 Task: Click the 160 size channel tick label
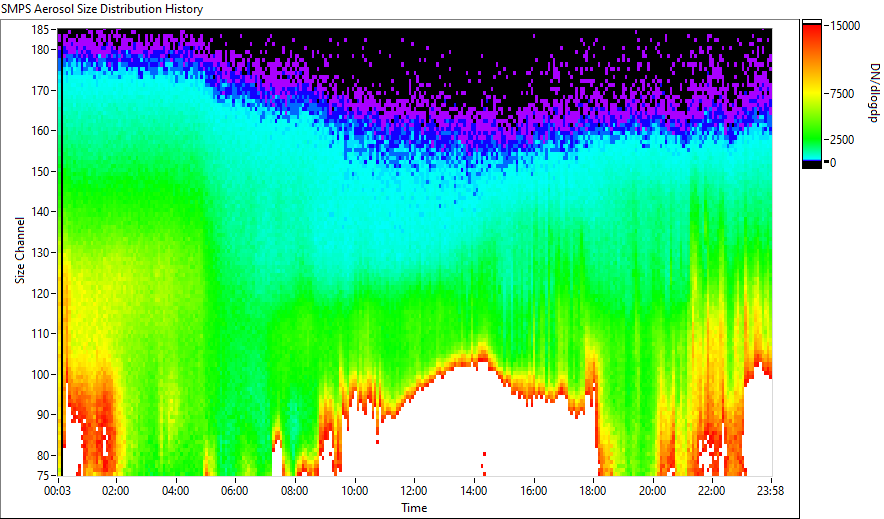[40, 131]
